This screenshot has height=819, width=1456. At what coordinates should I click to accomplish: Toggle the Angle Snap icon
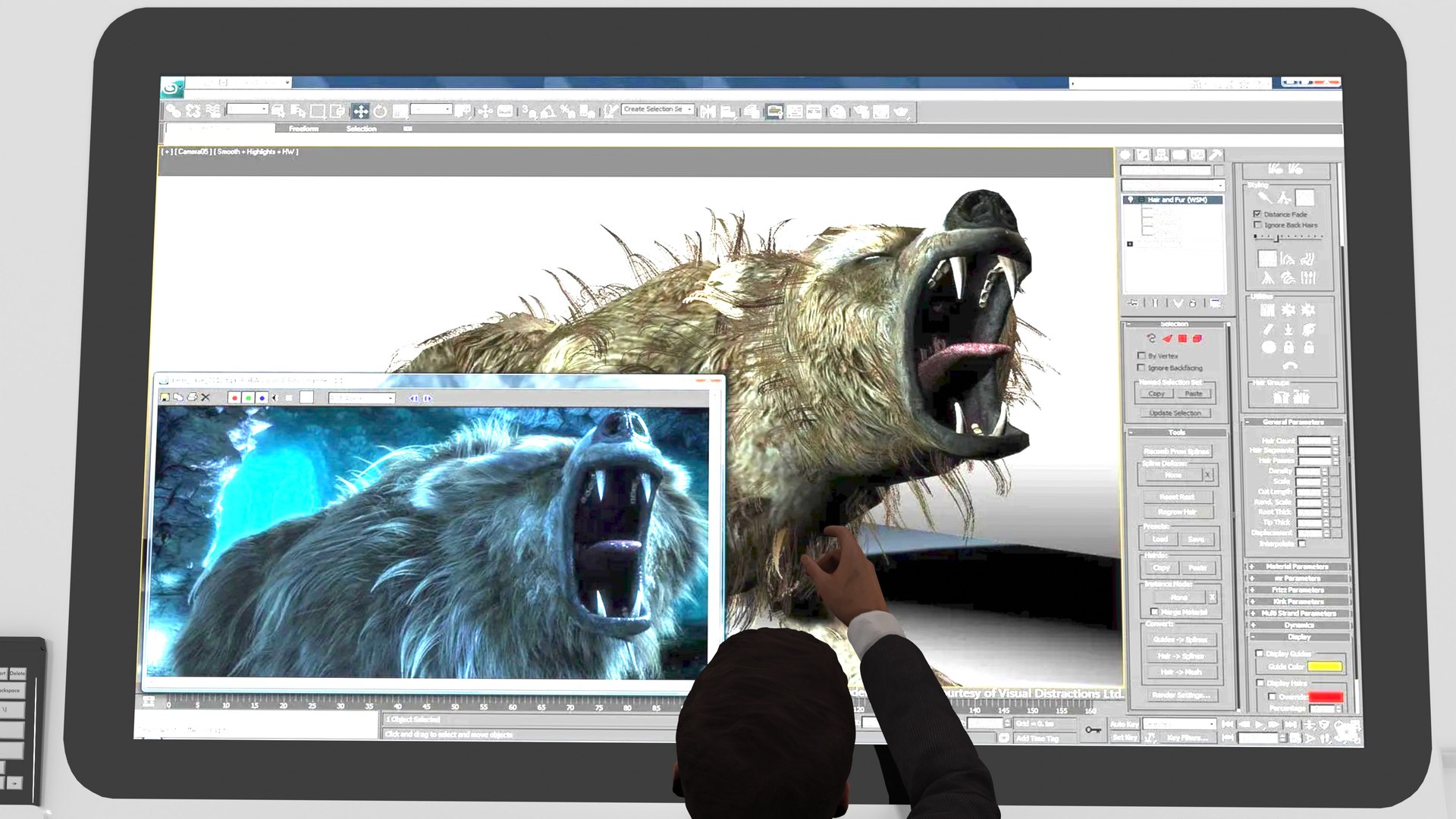[548, 111]
